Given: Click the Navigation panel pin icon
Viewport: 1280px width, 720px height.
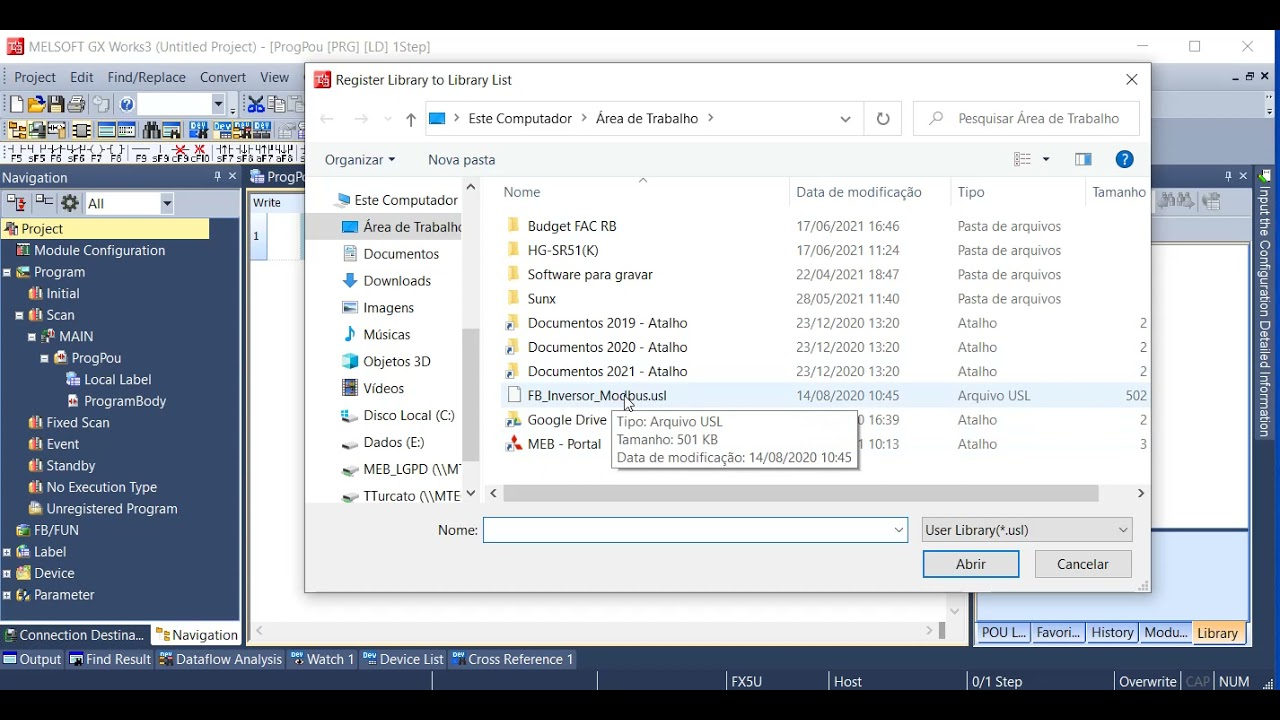Looking at the screenshot, I should (x=217, y=177).
